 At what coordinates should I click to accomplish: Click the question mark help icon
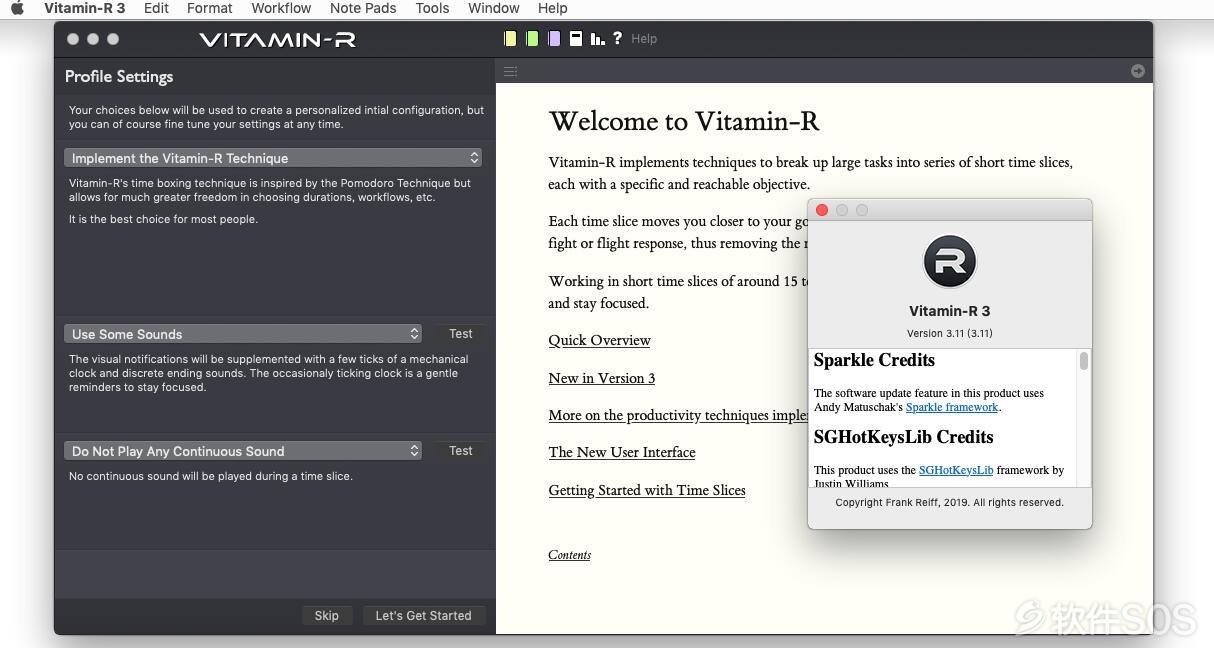[617, 38]
